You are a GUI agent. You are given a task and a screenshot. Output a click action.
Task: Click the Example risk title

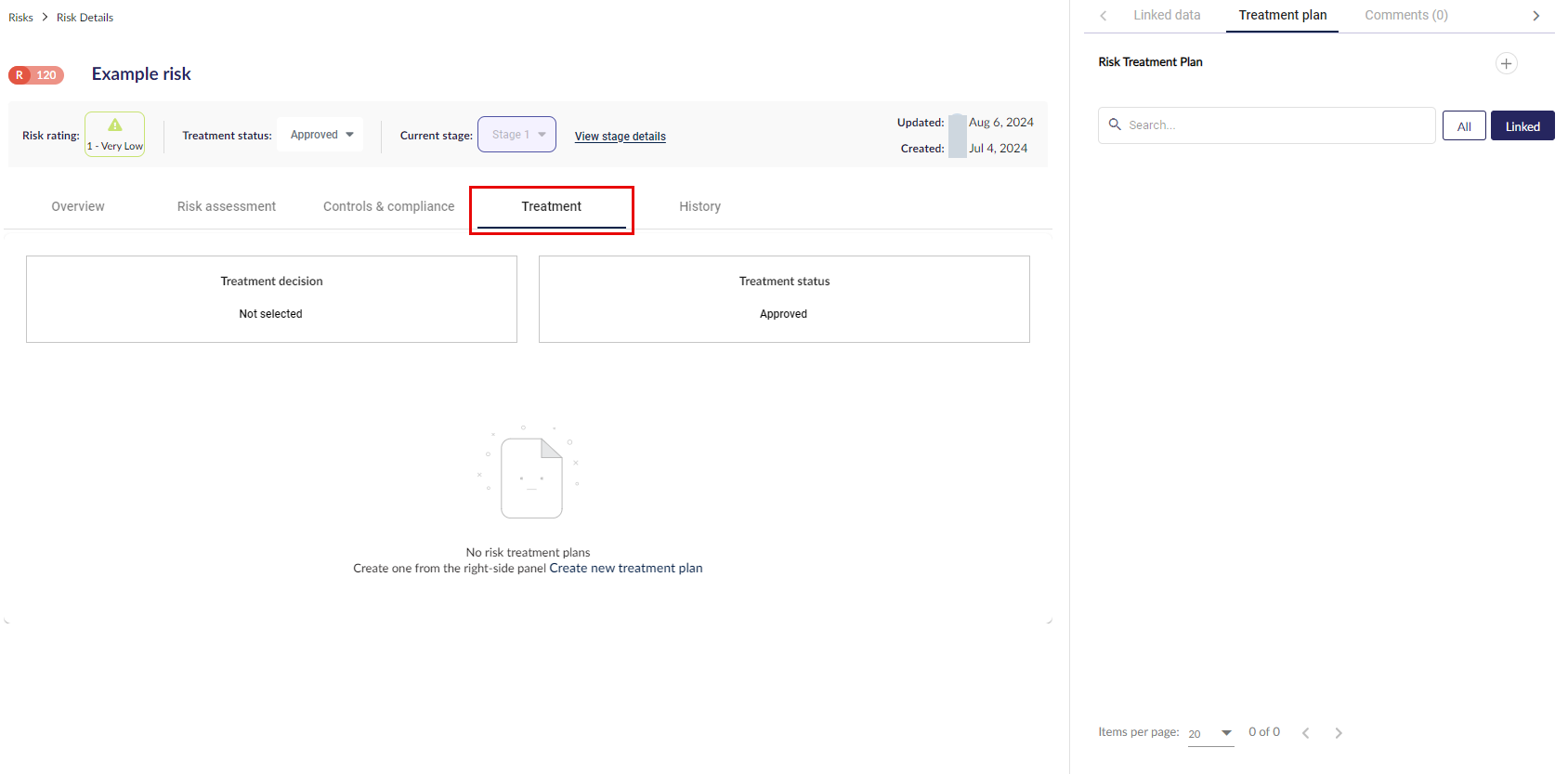point(141,74)
